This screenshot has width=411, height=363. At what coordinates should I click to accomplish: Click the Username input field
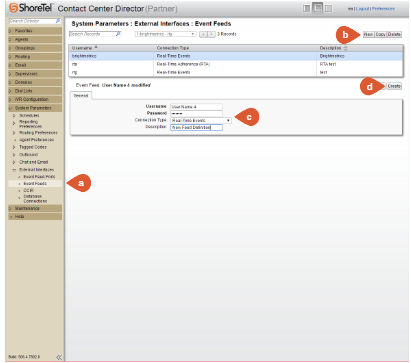pyautogui.click(x=196, y=107)
